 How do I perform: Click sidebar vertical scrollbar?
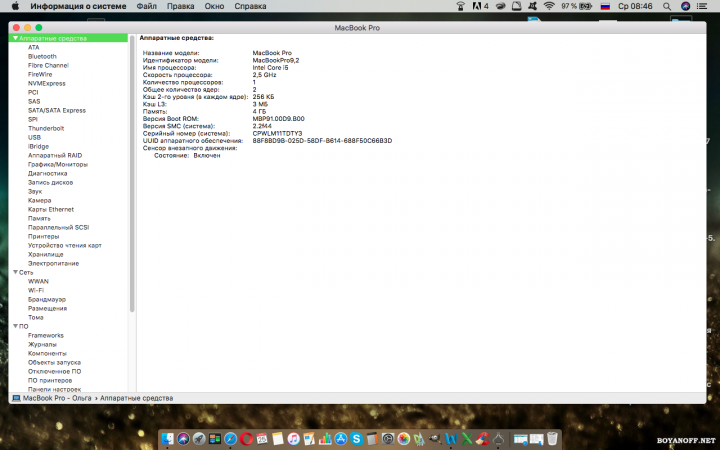pyautogui.click(x=132, y=174)
